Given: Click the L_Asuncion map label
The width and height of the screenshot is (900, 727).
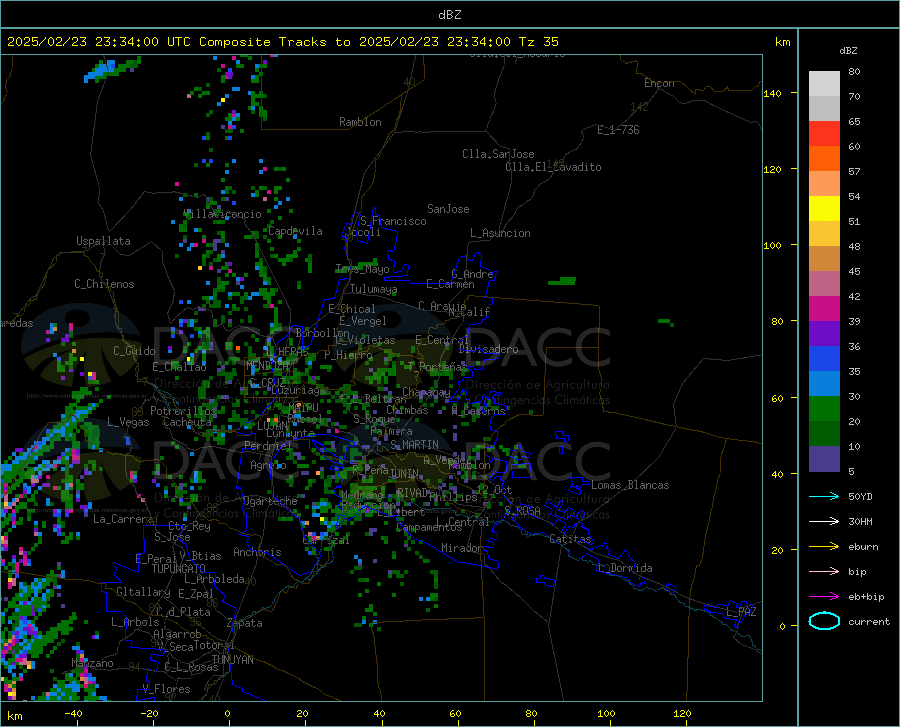Looking at the screenshot, I should click(x=500, y=233).
